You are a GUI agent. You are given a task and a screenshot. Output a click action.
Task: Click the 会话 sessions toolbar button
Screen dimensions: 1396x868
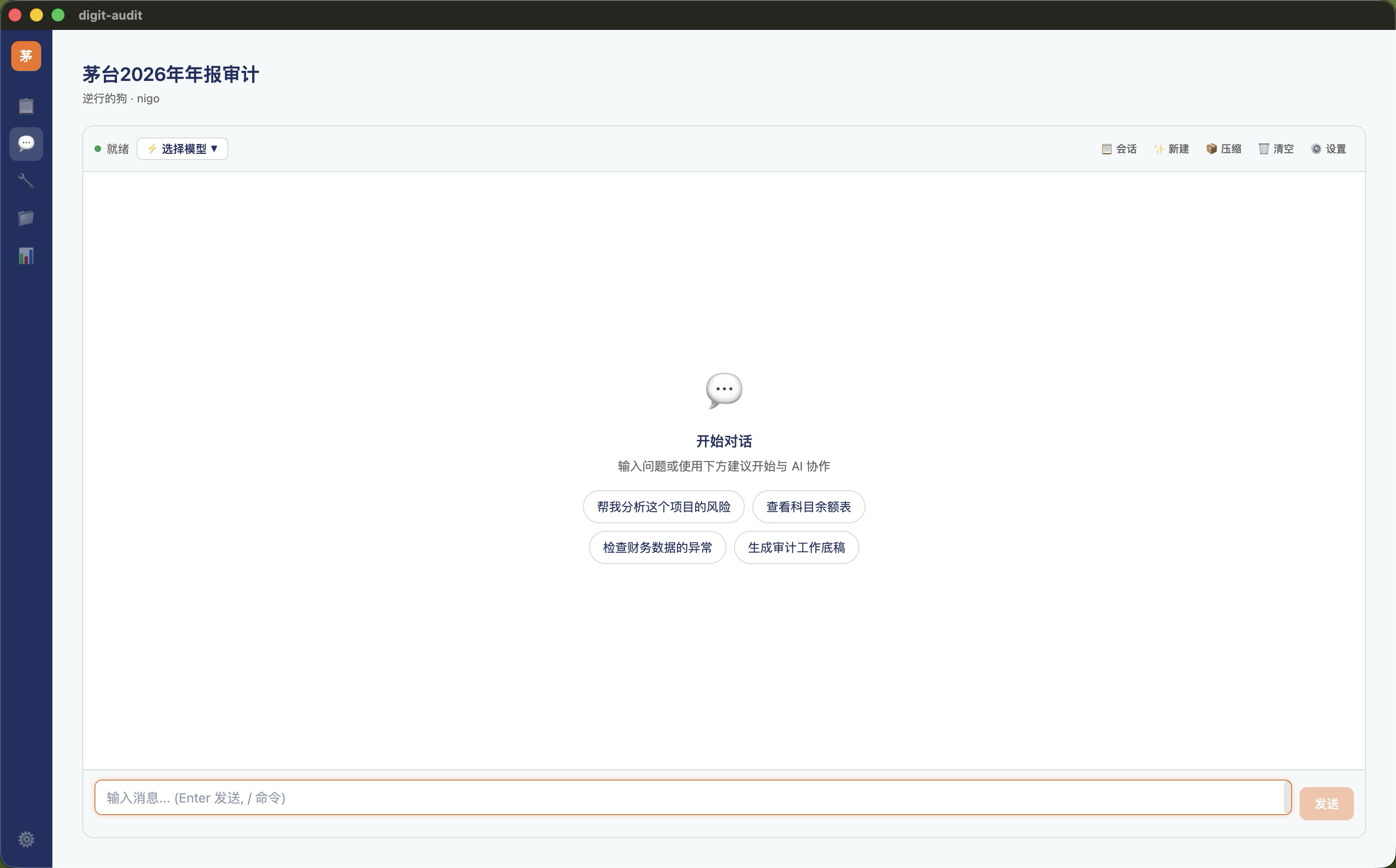point(1119,149)
